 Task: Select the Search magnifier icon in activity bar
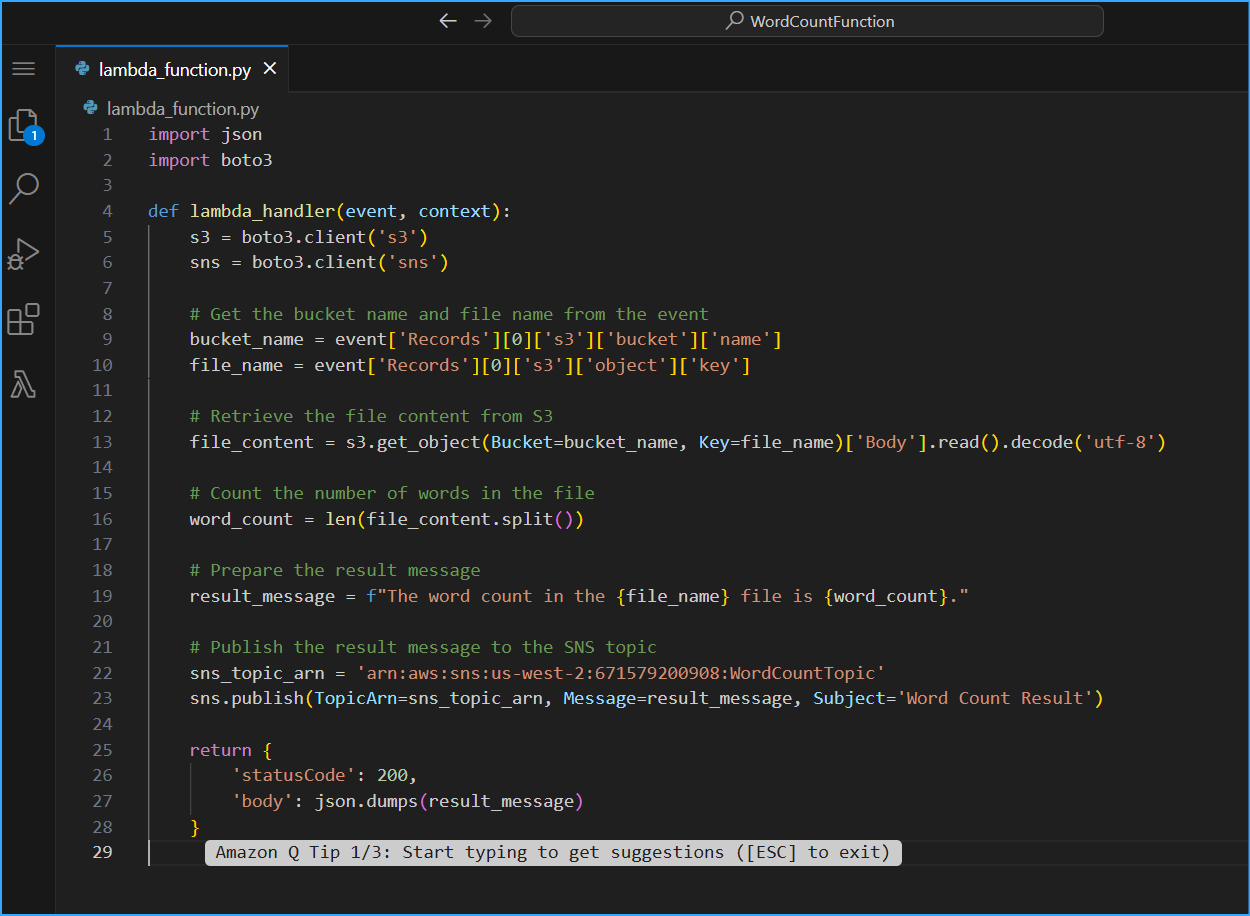(24, 188)
